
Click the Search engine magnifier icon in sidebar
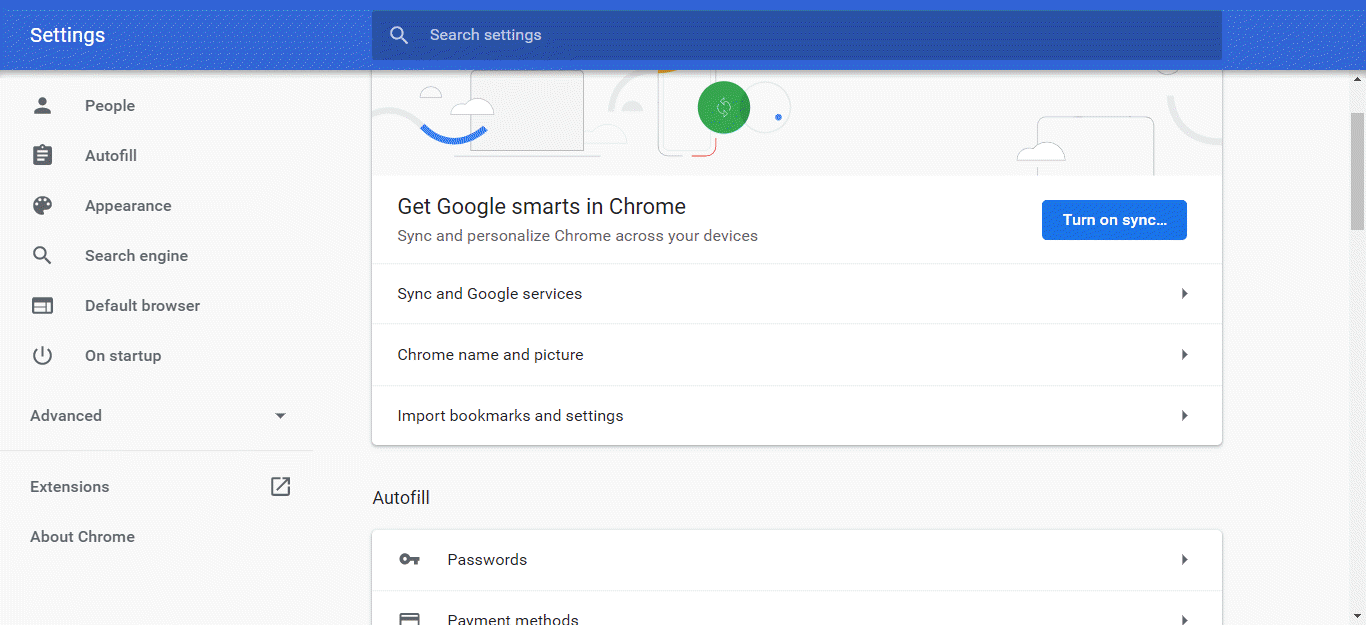[x=42, y=255]
